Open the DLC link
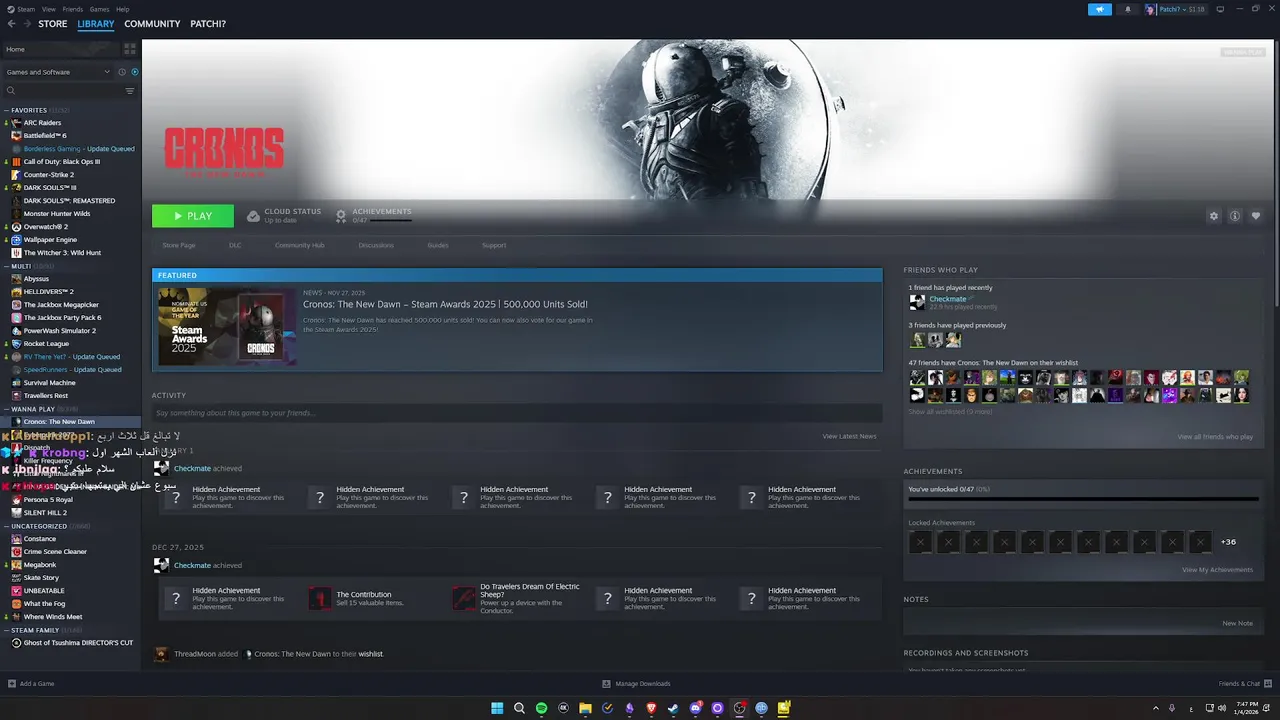Viewport: 1280px width, 720px height. click(235, 245)
